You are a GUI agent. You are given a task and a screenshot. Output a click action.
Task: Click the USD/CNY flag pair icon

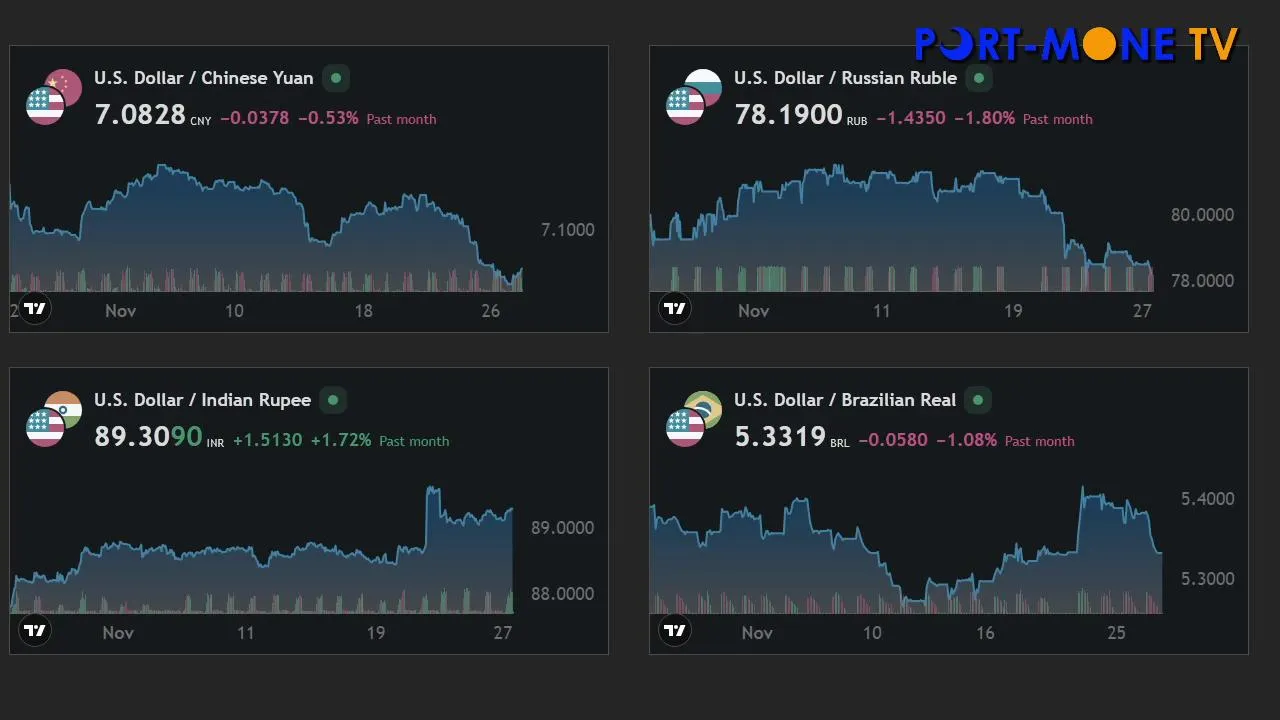tap(53, 97)
